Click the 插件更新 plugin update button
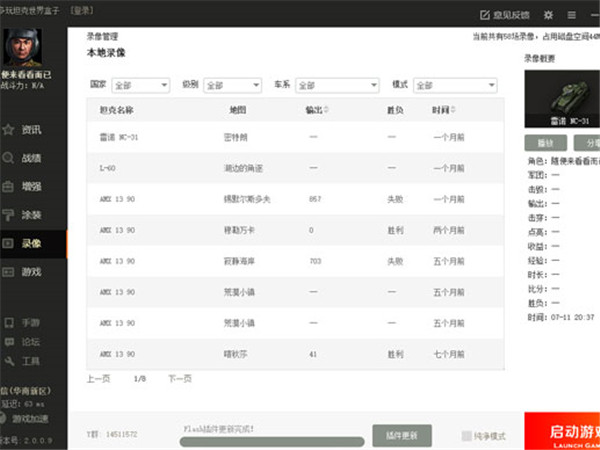This screenshot has height=450, width=600. tap(402, 435)
